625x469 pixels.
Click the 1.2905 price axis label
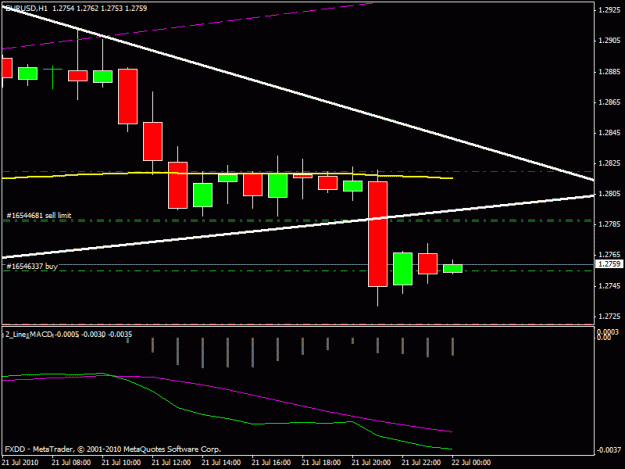tap(609, 41)
